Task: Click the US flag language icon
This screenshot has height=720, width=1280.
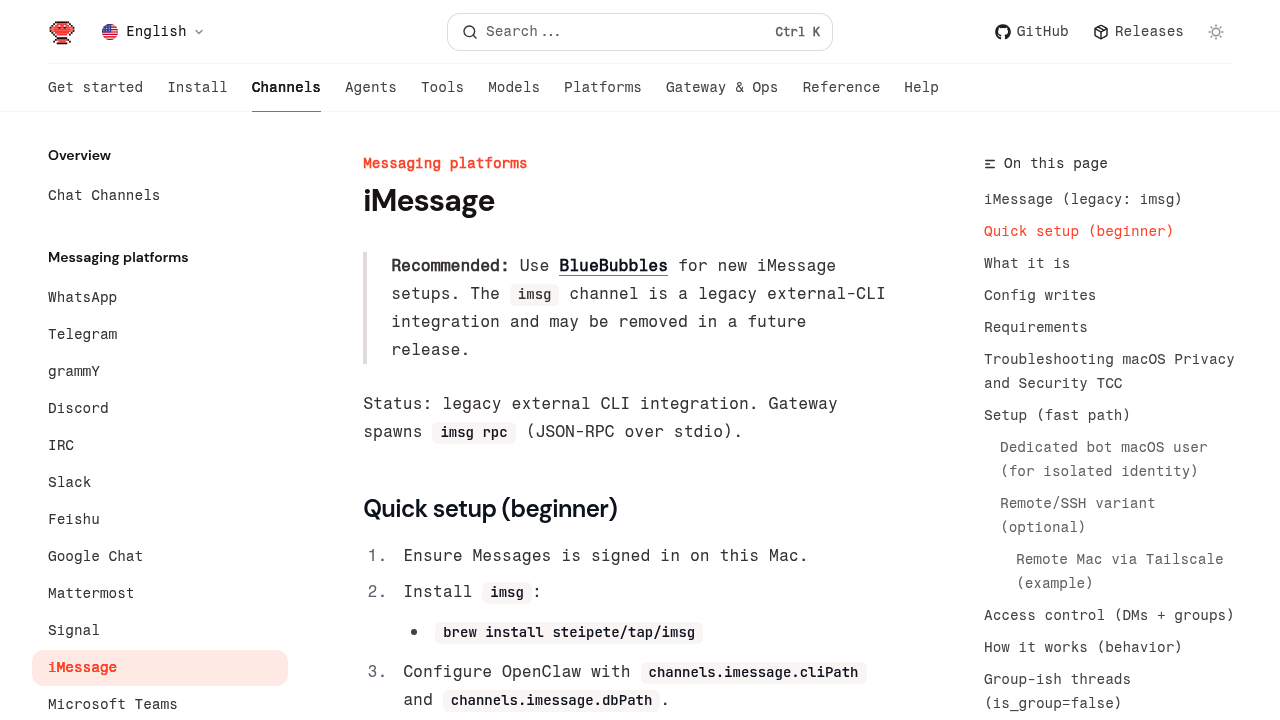Action: (x=110, y=32)
